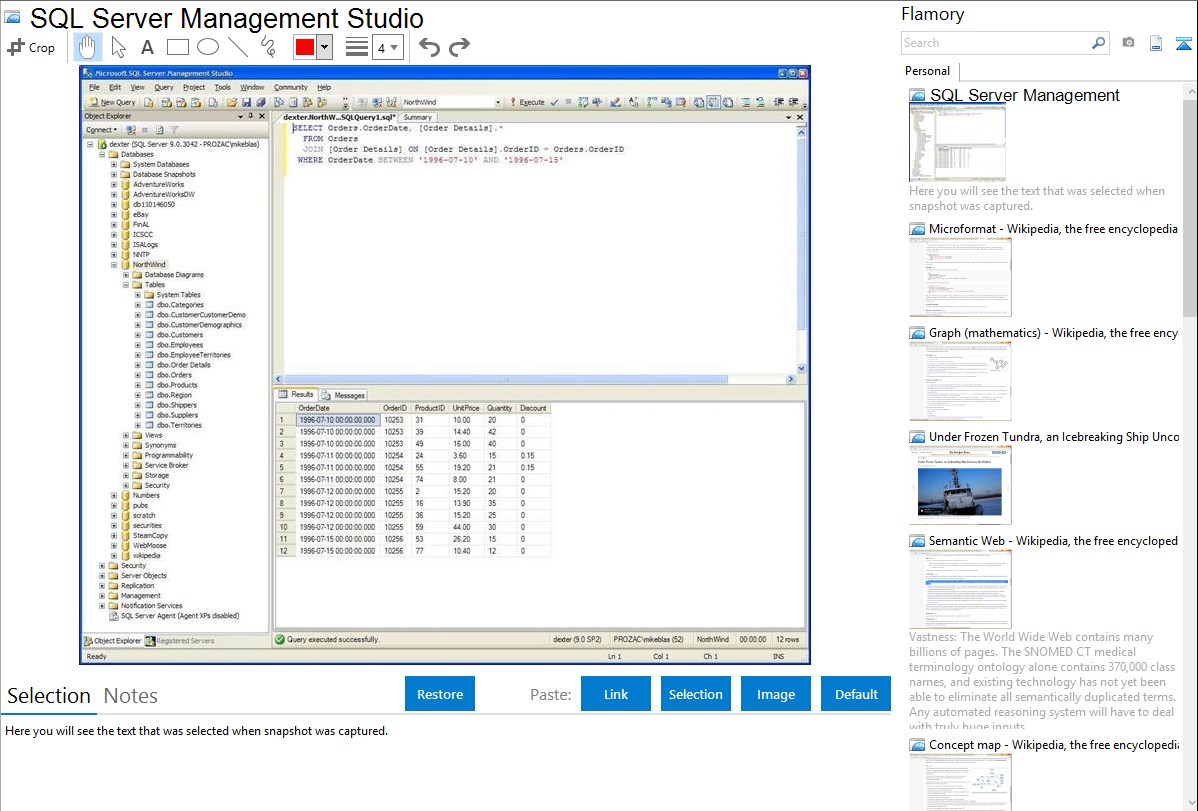Image resolution: width=1198 pixels, height=811 pixels.
Task: Click the Flamory list scrollbar up arrow
Action: click(x=1191, y=91)
